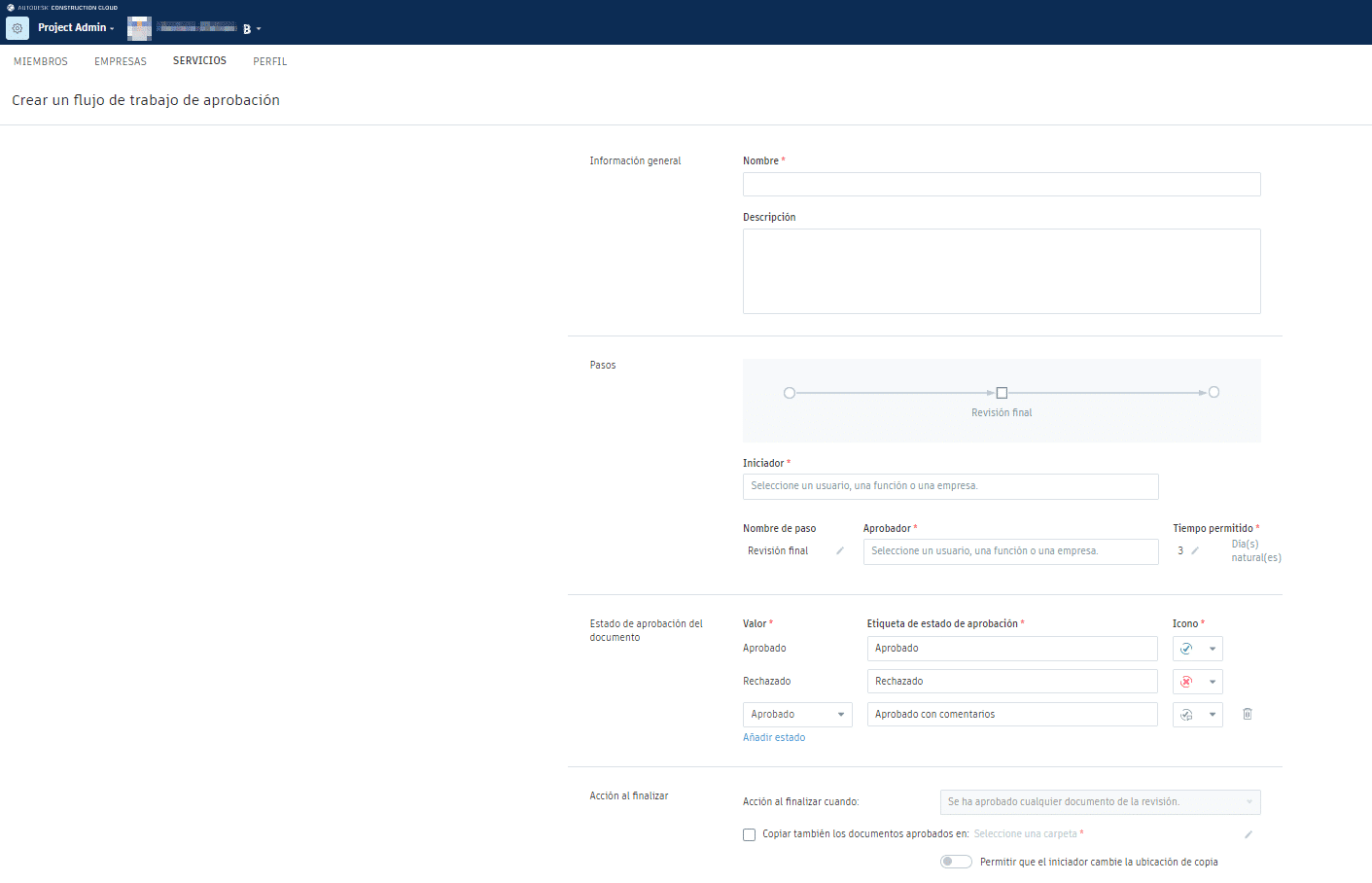Viewport: 1372px width, 883px height.
Task: Open the Aprobado value dropdown
Action: click(797, 715)
